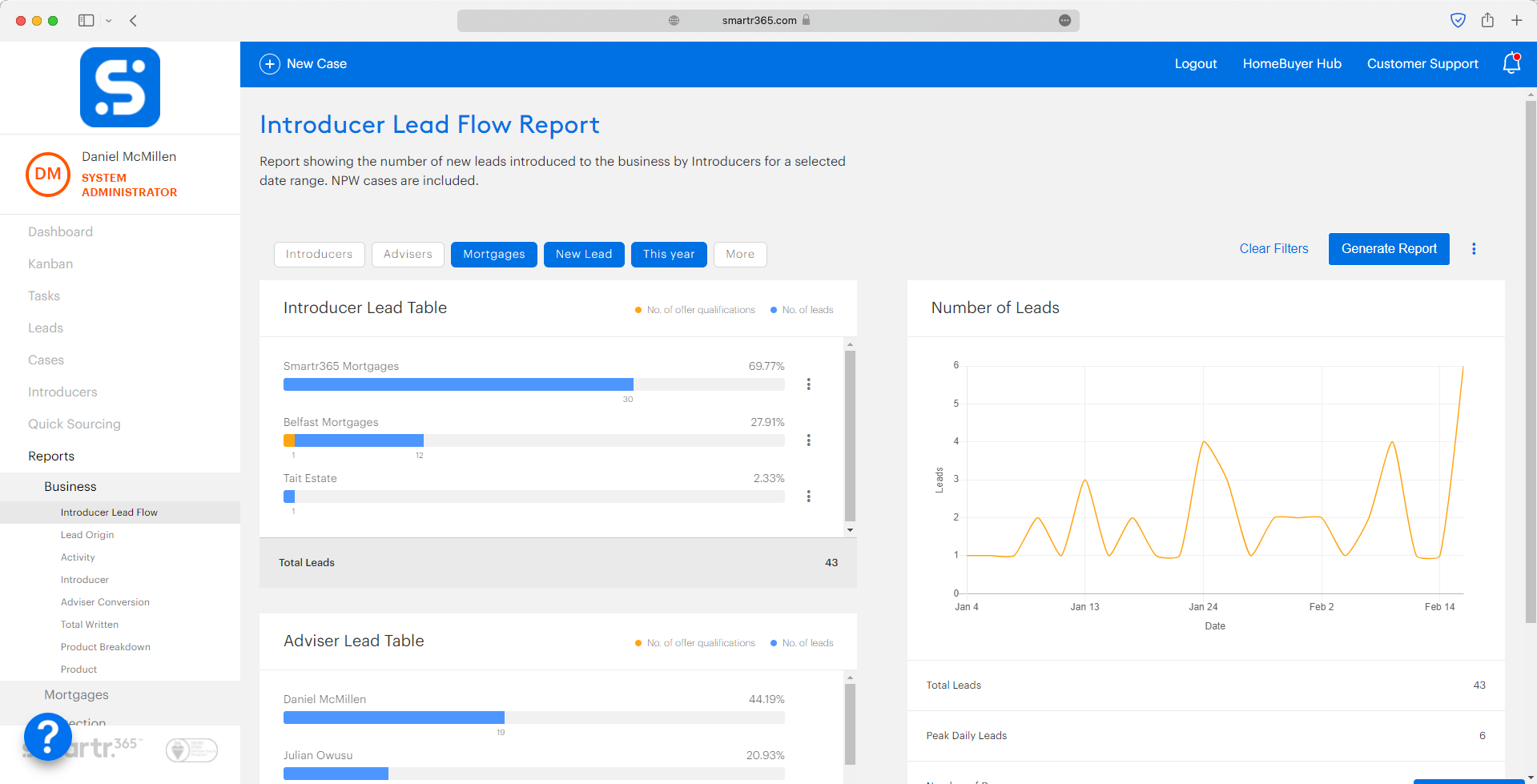Click the Safari share icon
This screenshot has height=784, width=1537.
(x=1487, y=20)
